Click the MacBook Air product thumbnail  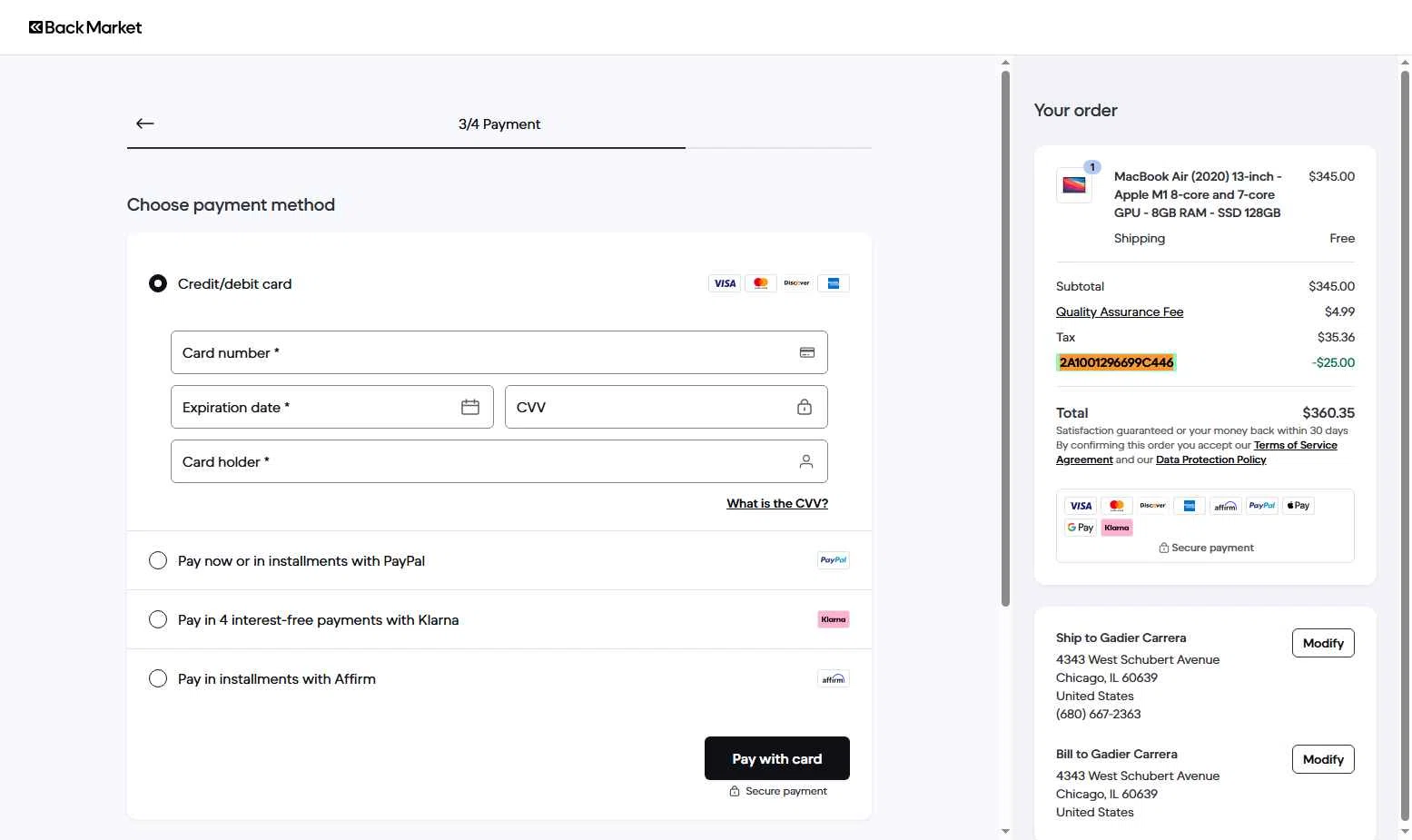[x=1074, y=184]
